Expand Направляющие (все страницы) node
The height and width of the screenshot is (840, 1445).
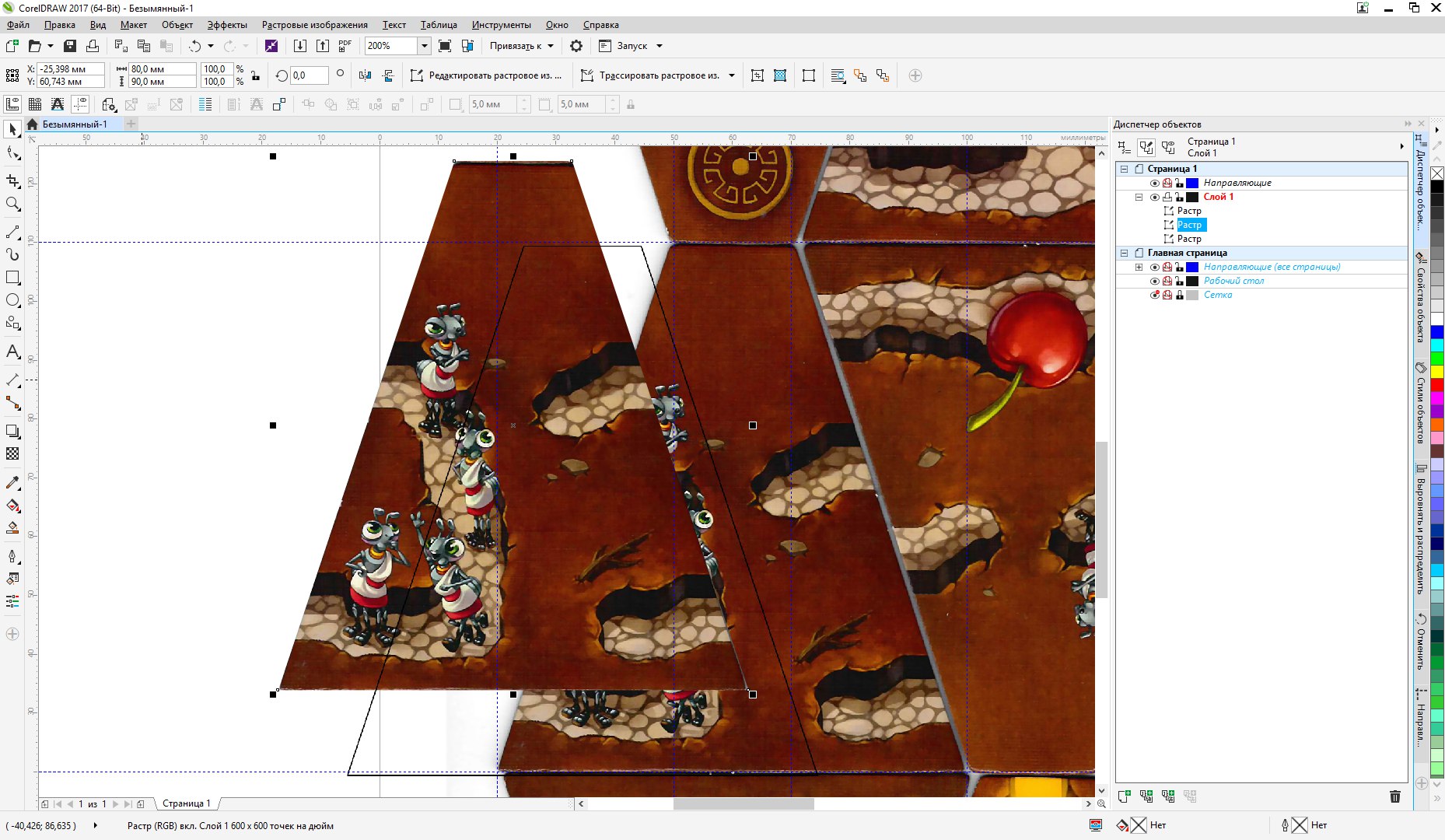click(x=1139, y=268)
